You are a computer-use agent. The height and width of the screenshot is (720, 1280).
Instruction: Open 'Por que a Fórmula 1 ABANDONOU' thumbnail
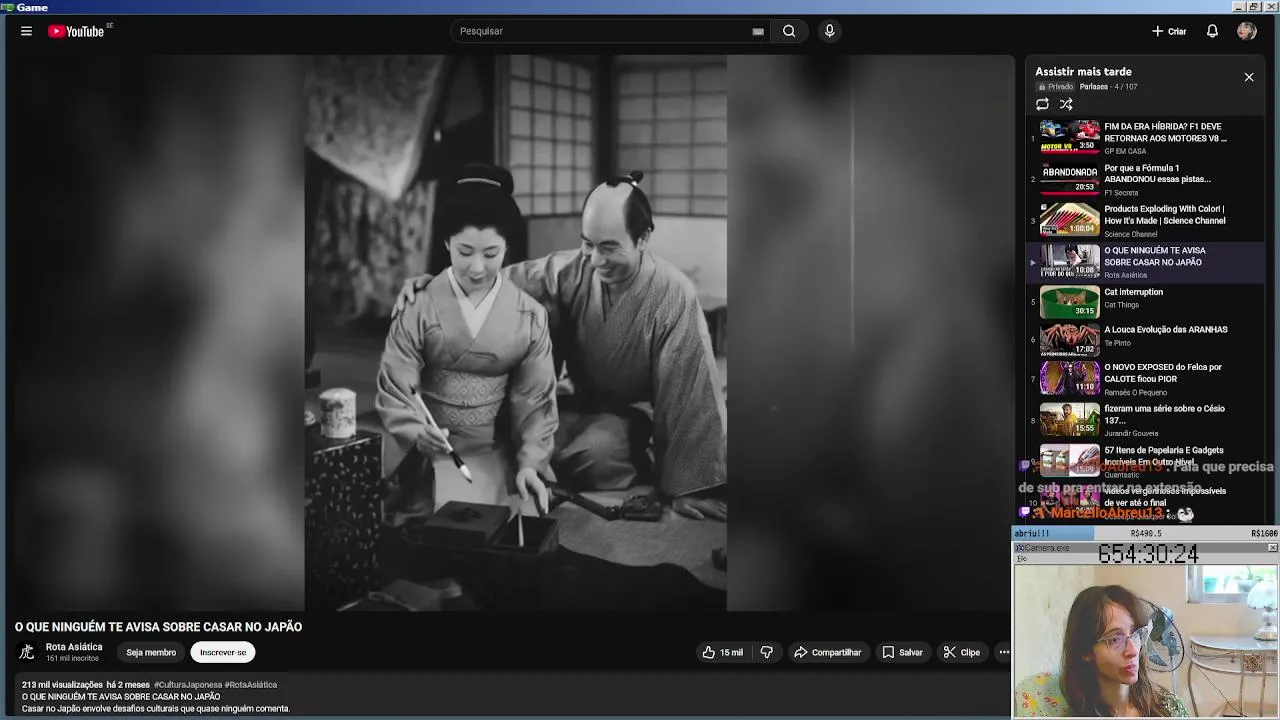pos(1069,178)
